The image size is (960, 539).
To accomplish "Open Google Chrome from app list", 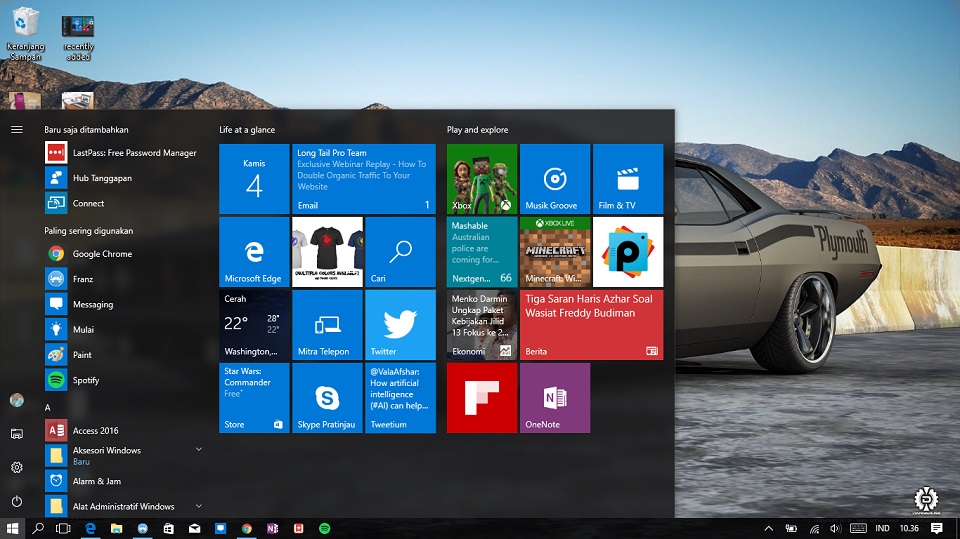I will [102, 254].
